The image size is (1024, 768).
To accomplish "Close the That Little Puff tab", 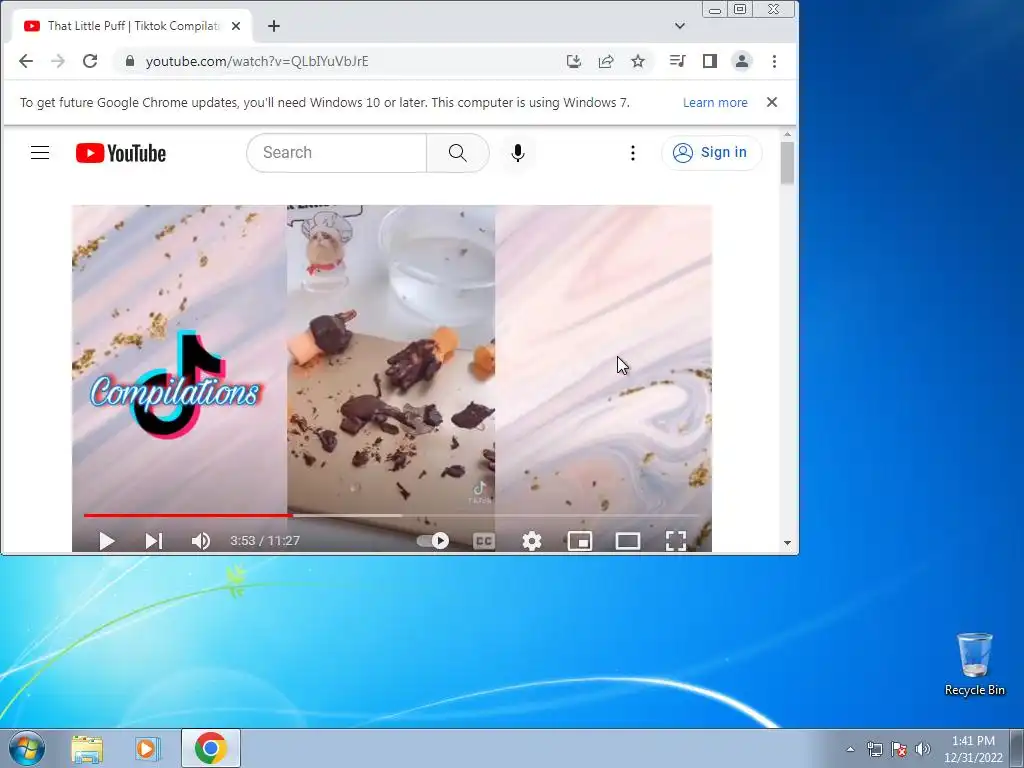I will (236, 26).
